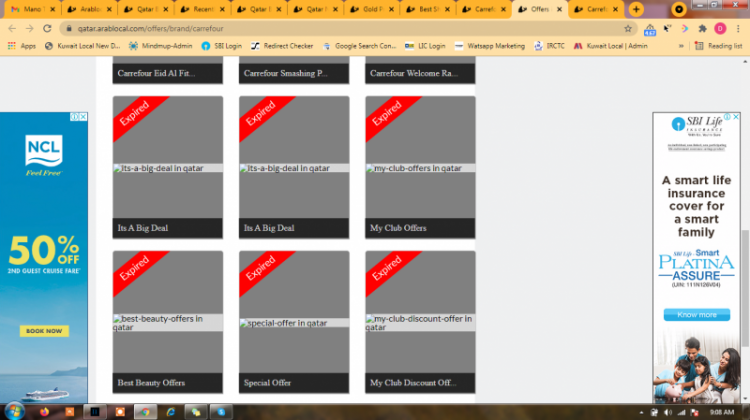Image resolution: width=750 pixels, height=420 pixels.
Task: Click BOOK NOW in NCL ad
Action: [44, 331]
